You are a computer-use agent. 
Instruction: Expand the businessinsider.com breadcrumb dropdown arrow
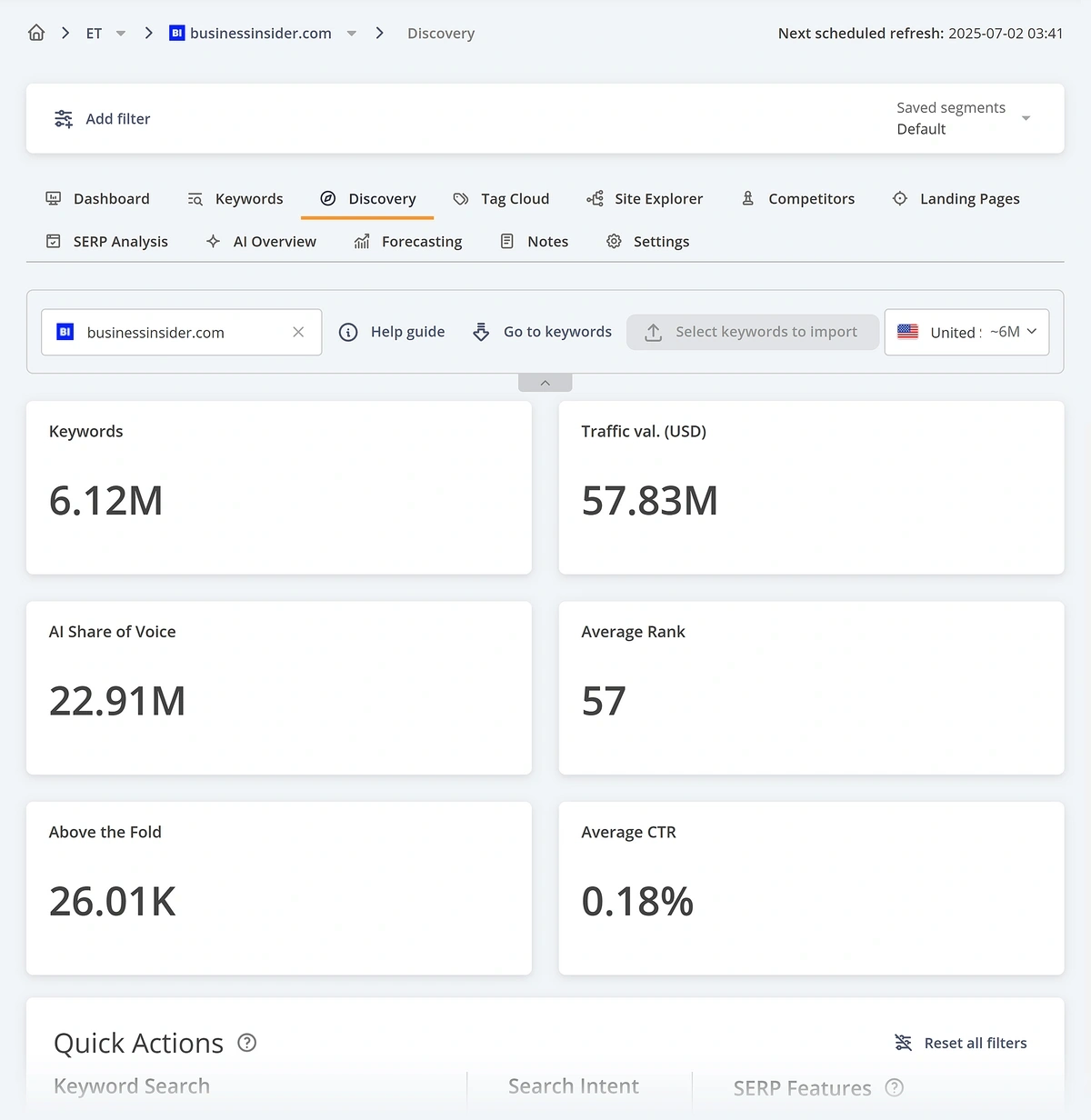click(352, 34)
